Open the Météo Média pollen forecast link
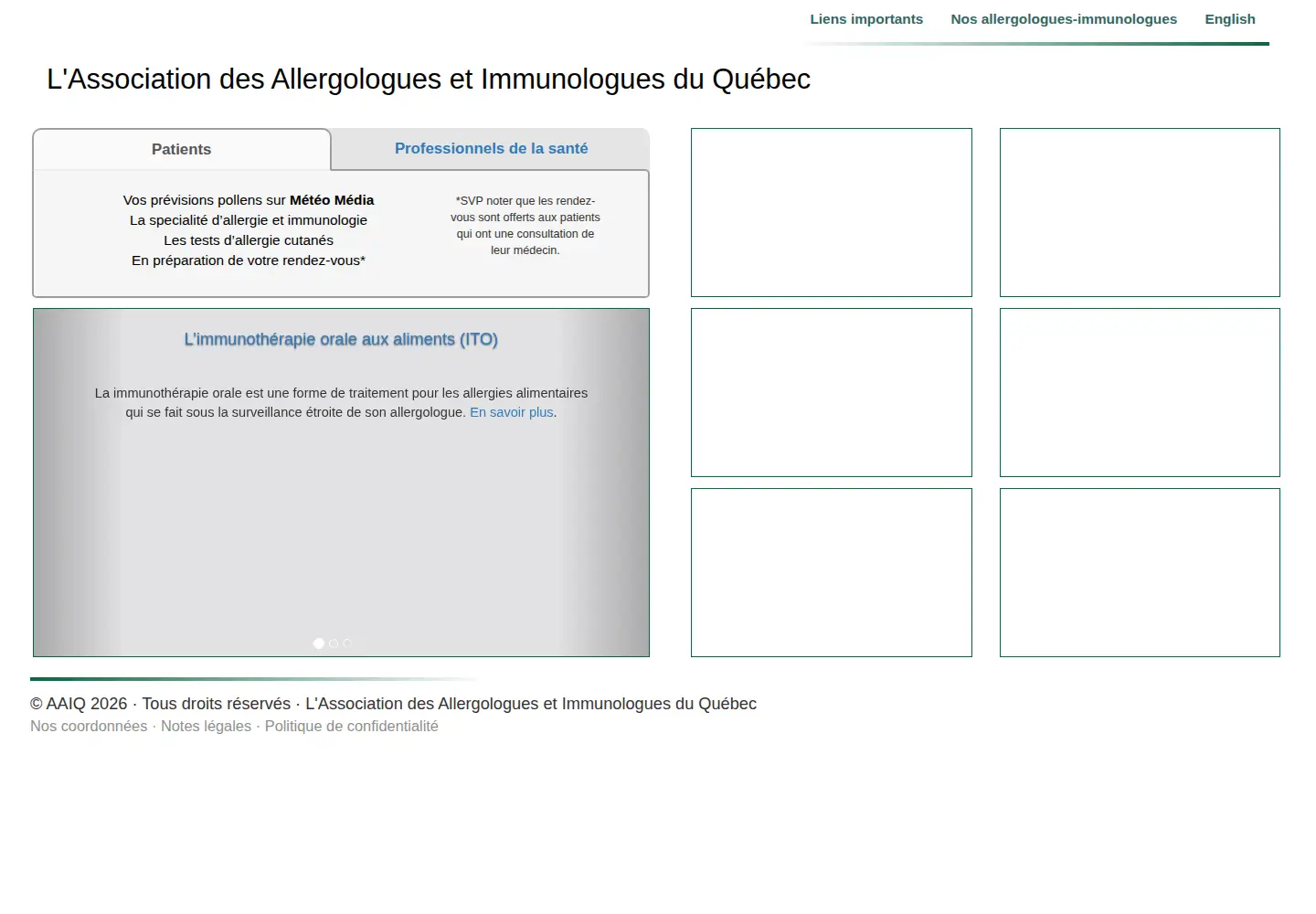The height and width of the screenshot is (914, 1316). coord(249,200)
